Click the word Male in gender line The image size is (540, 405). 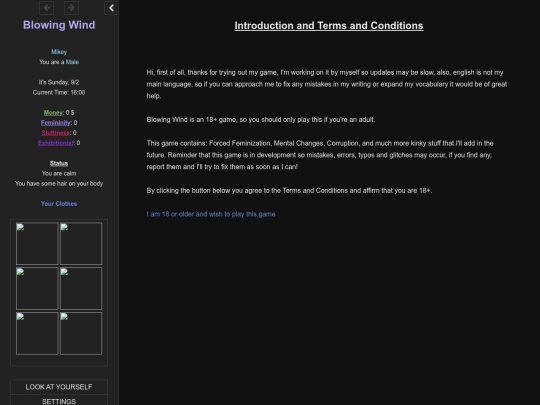pos(72,62)
